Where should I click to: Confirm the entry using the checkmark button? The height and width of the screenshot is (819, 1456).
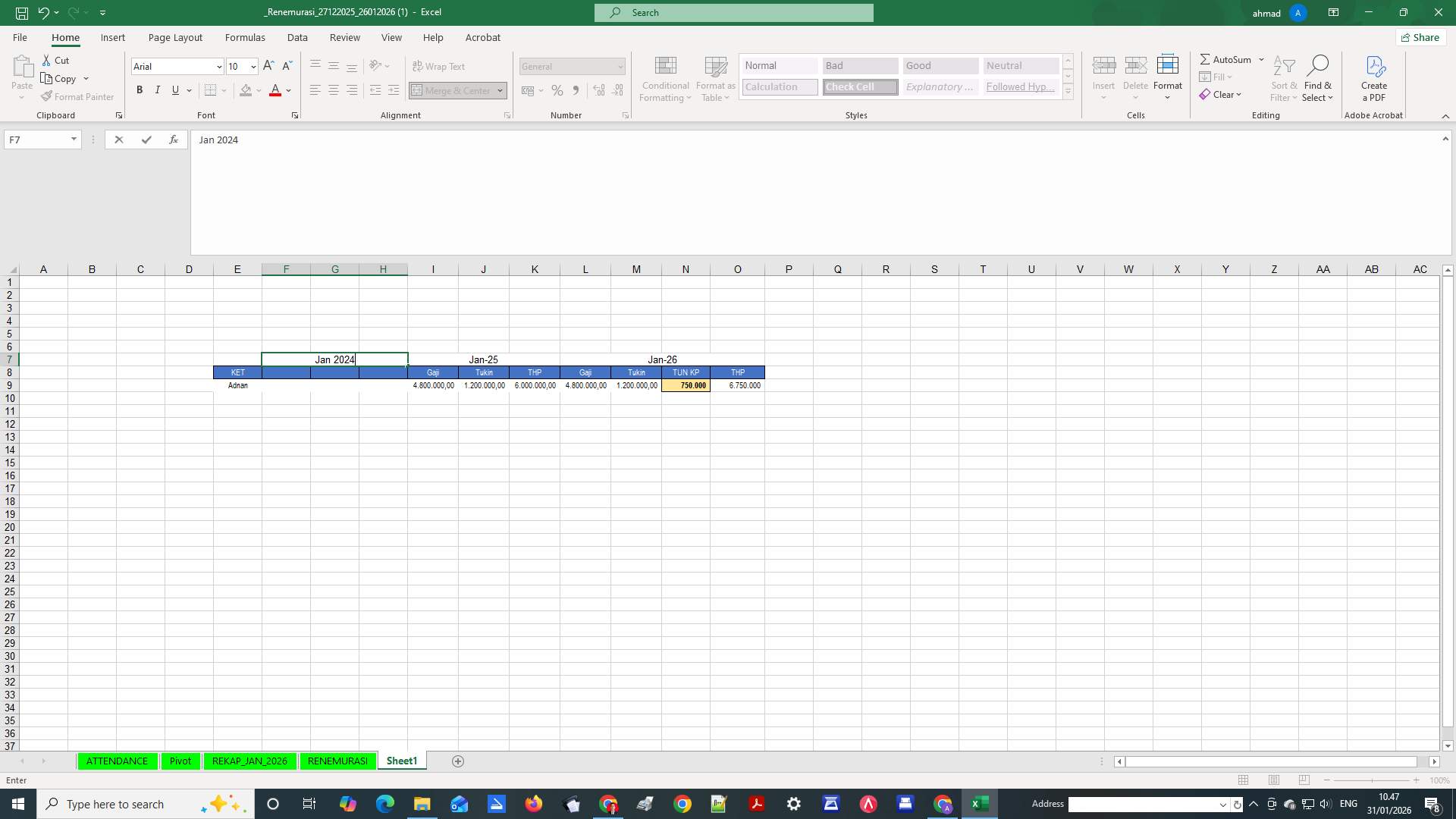(146, 140)
